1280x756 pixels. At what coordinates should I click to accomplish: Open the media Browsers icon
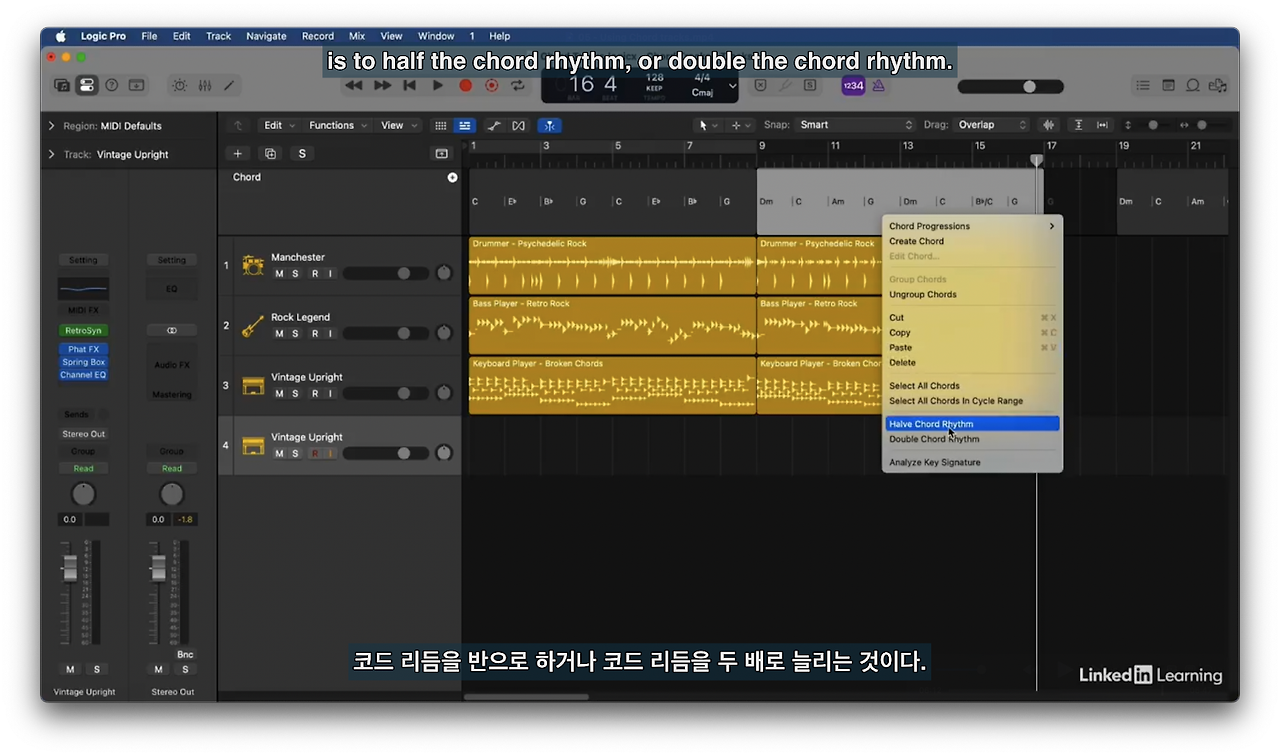point(1217,86)
